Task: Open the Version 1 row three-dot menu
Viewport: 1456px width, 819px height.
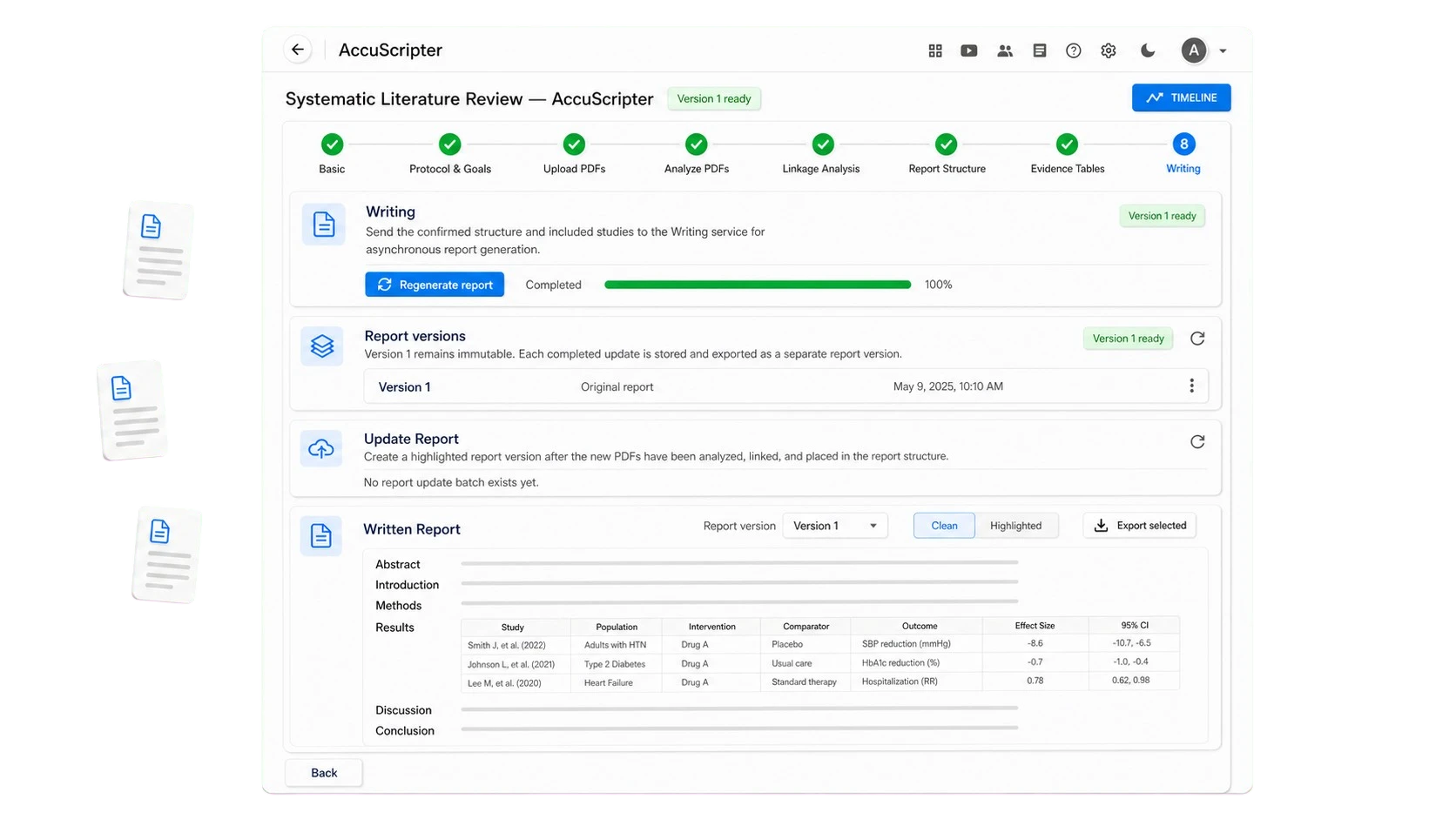Action: [1191, 386]
